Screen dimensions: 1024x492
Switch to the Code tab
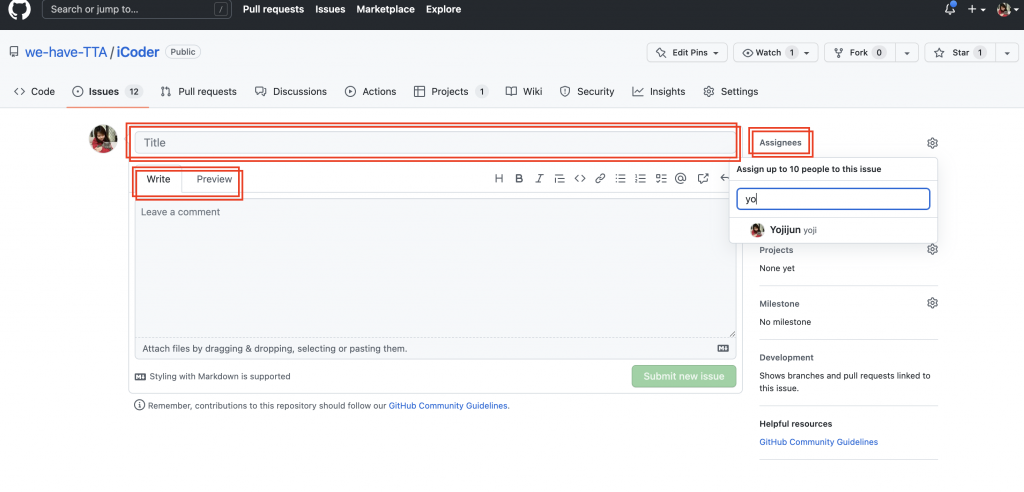(x=35, y=91)
